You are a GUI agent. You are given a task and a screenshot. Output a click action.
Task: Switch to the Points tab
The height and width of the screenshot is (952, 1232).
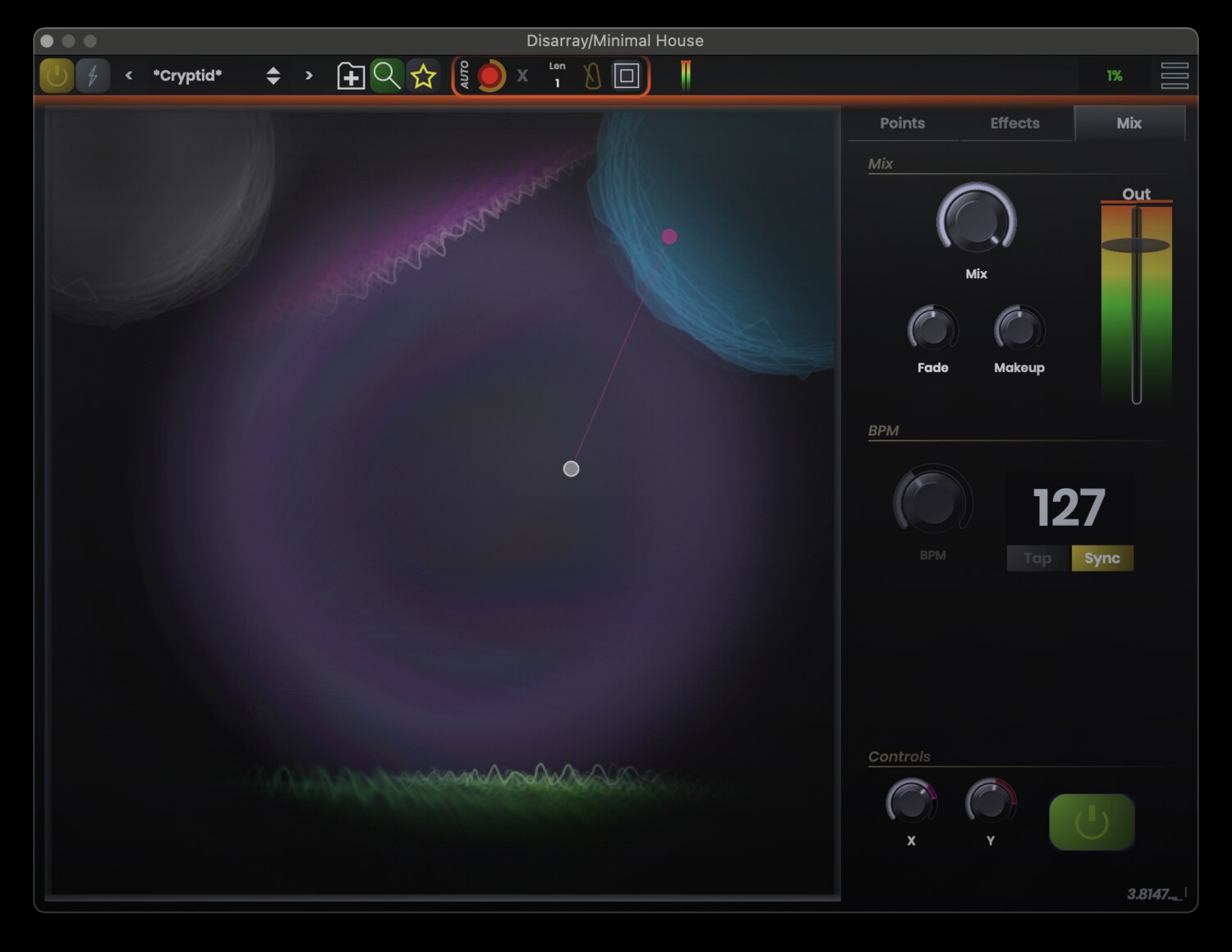(x=902, y=123)
